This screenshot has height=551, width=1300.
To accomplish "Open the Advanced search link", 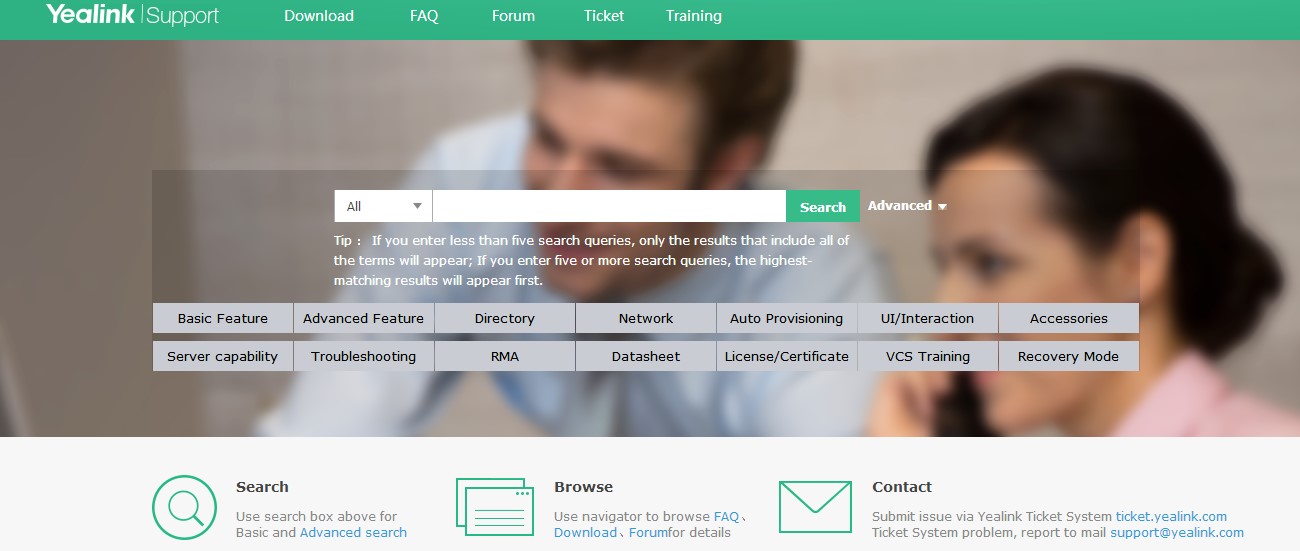I will [353, 532].
